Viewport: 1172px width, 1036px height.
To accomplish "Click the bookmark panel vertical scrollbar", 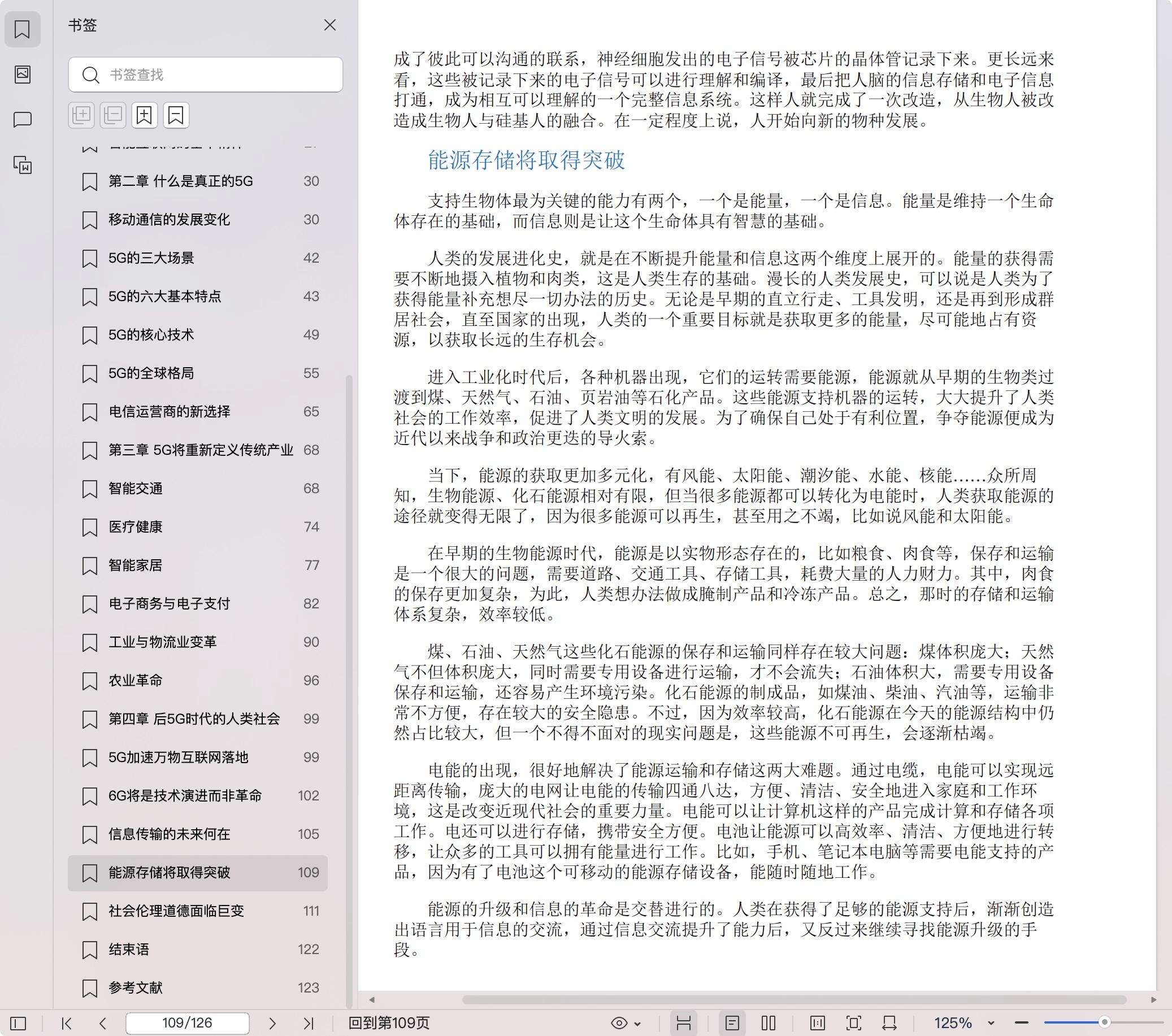I will pyautogui.click(x=349, y=691).
